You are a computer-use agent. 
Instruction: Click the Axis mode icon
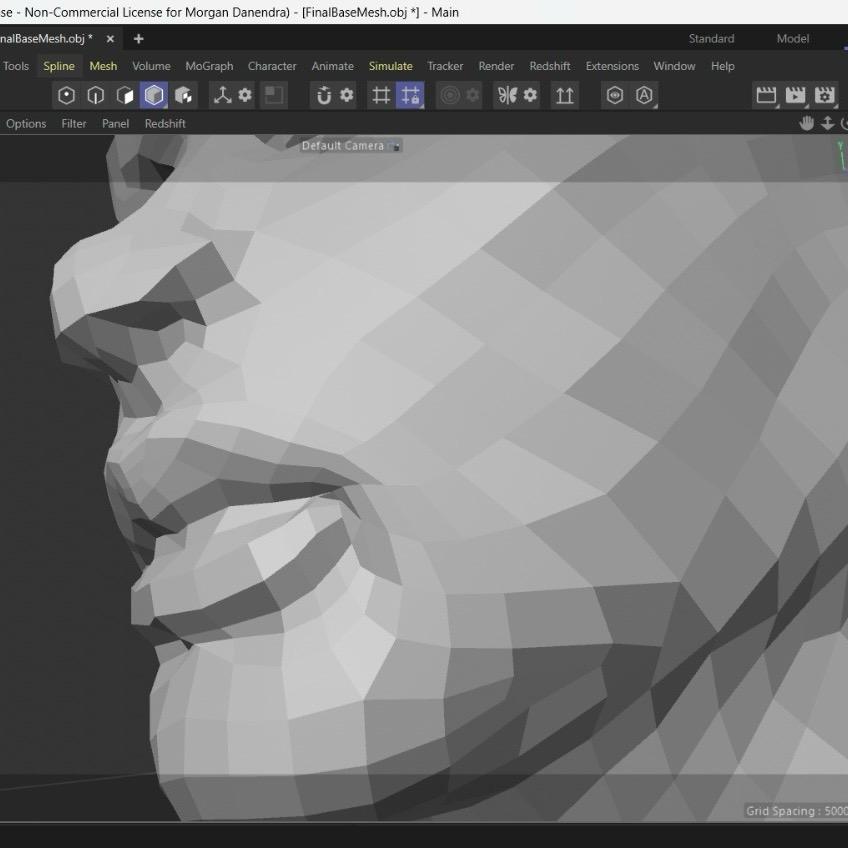(222, 96)
